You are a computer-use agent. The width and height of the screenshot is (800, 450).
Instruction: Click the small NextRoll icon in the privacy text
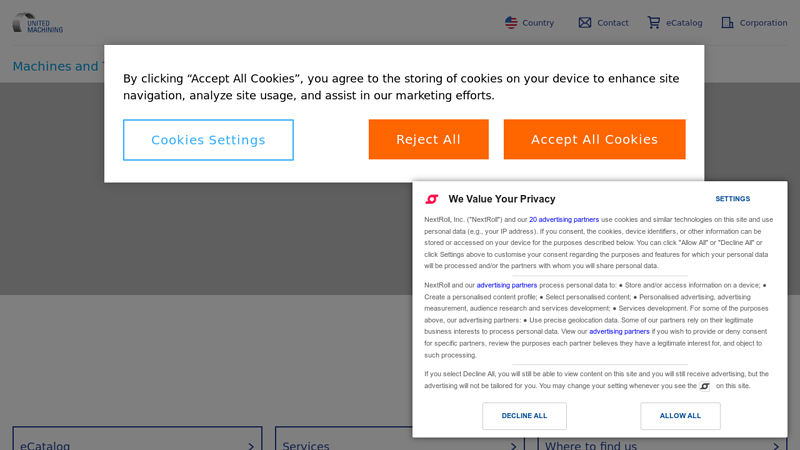pyautogui.click(x=705, y=386)
